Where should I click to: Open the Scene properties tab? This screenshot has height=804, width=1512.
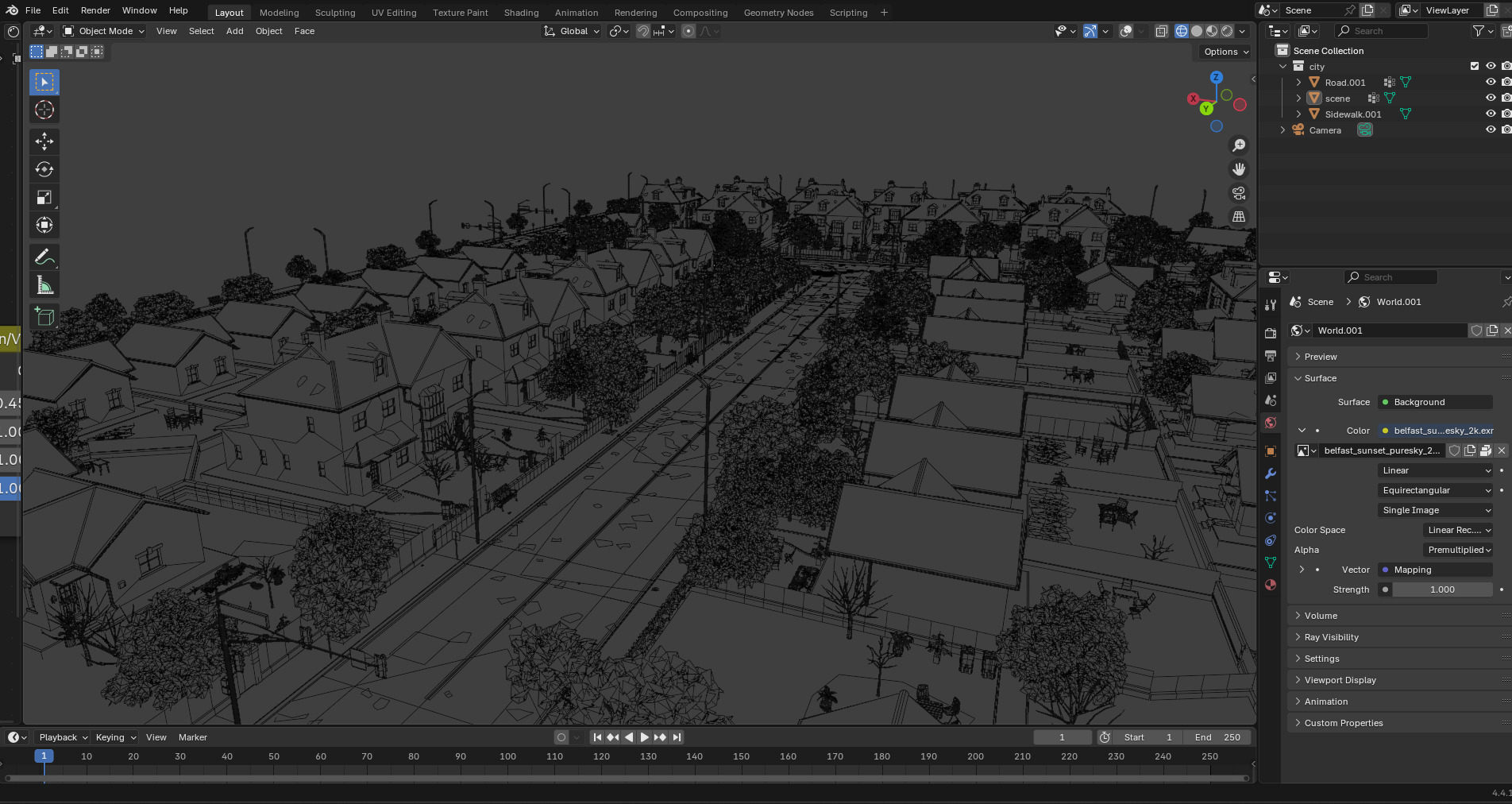click(x=1271, y=400)
